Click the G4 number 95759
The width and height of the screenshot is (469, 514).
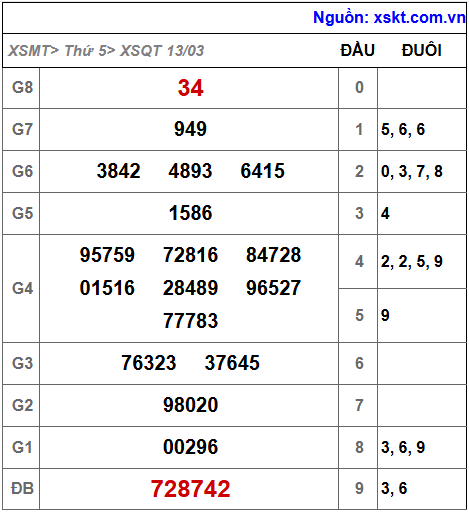[x=107, y=255]
